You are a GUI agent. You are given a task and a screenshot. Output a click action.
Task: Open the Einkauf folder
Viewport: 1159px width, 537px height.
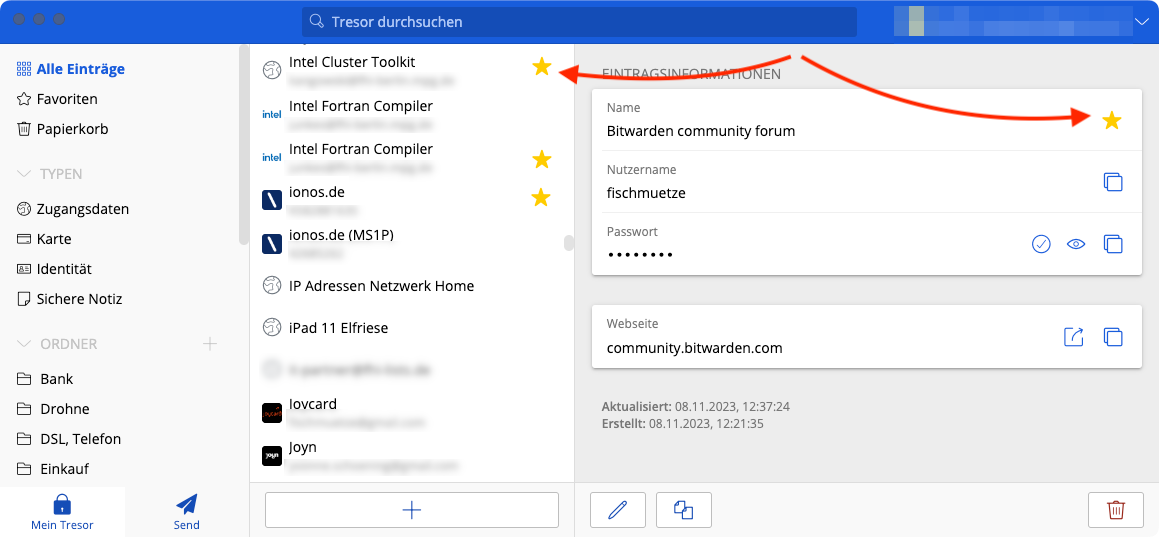click(x=53, y=469)
